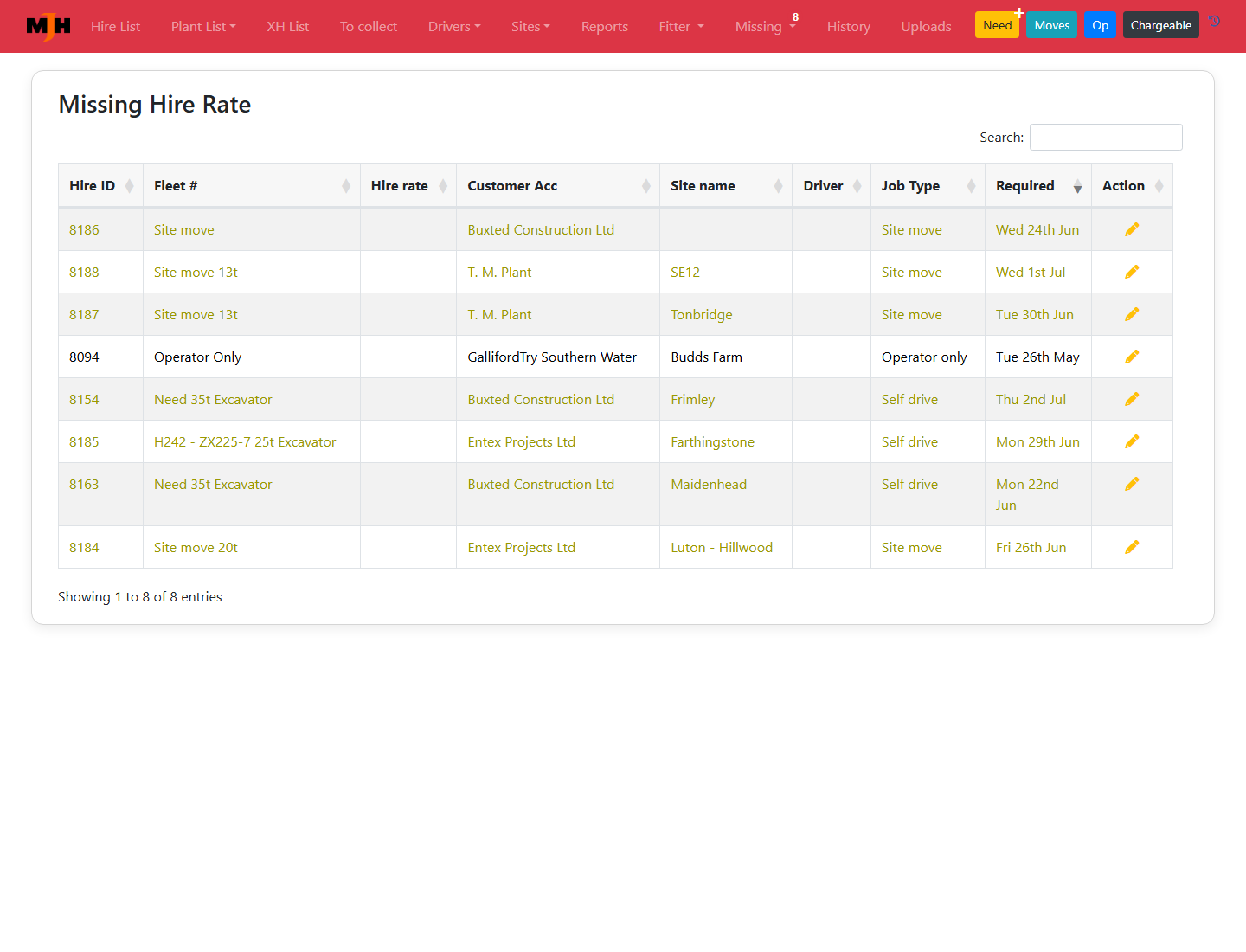1246x952 pixels.
Task: Click the Frimley site name
Action: 693,399
